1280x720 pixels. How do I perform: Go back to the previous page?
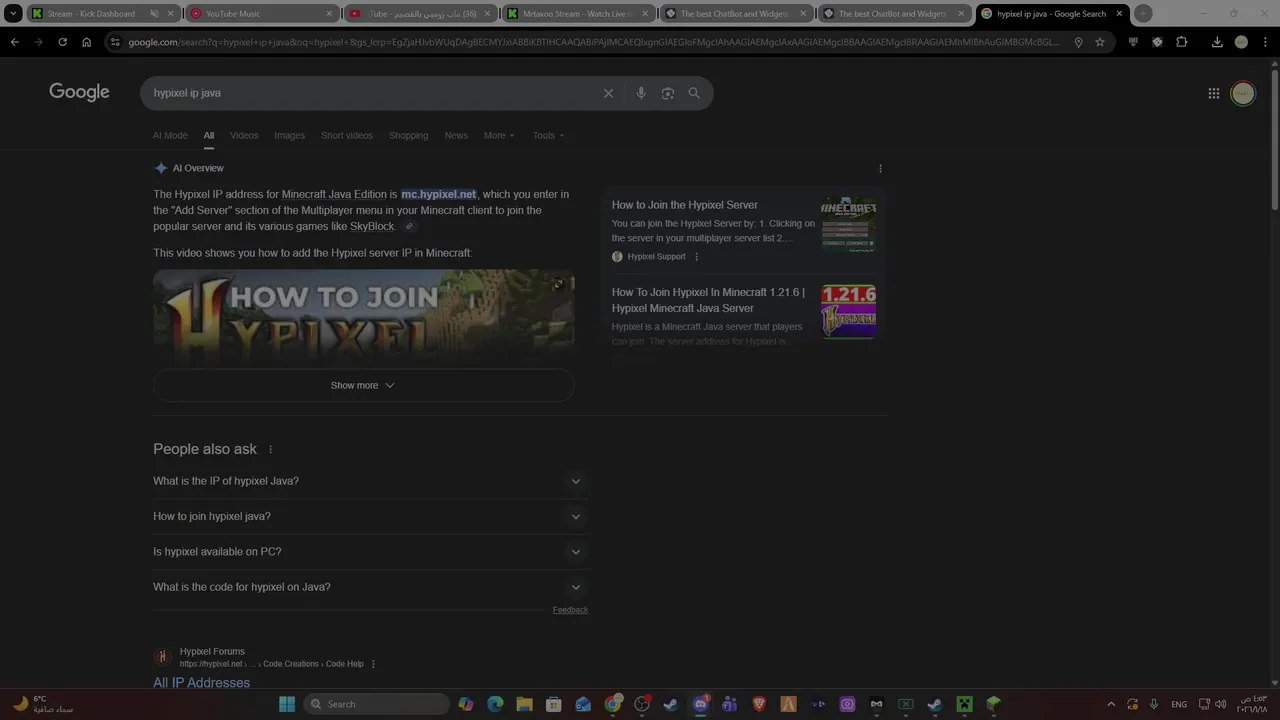coord(15,42)
